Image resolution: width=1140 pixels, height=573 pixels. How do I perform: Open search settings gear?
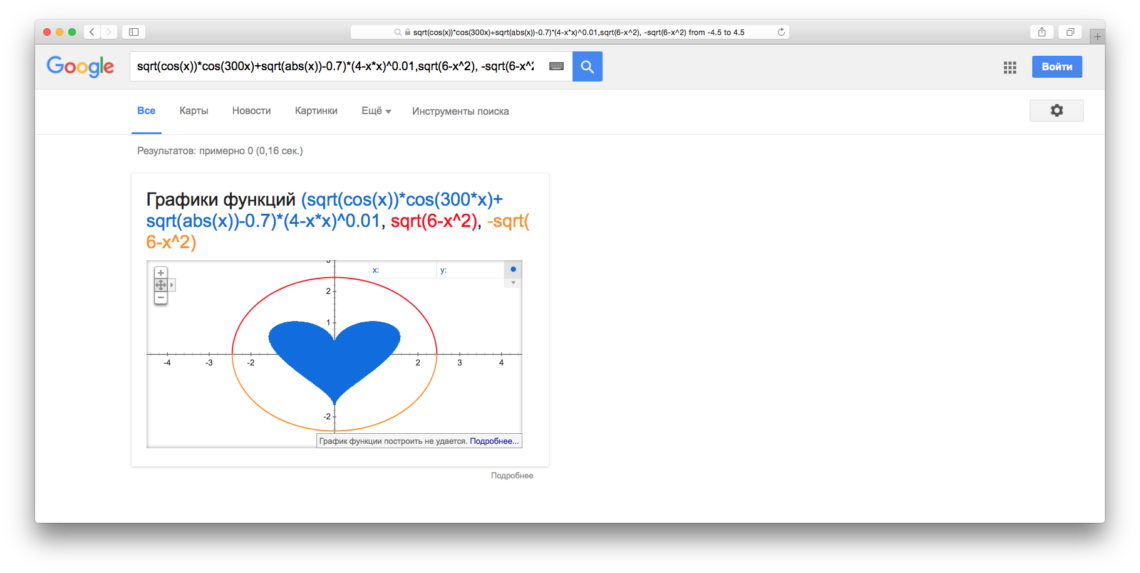[x=1056, y=111]
